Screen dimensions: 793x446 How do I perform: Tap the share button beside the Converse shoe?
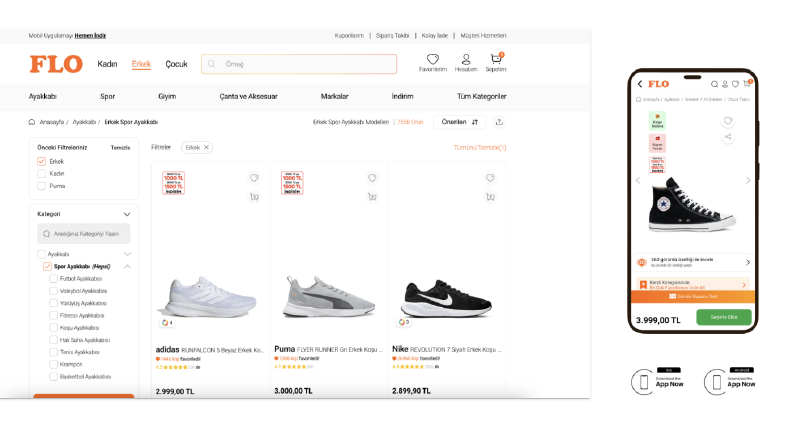click(x=728, y=137)
